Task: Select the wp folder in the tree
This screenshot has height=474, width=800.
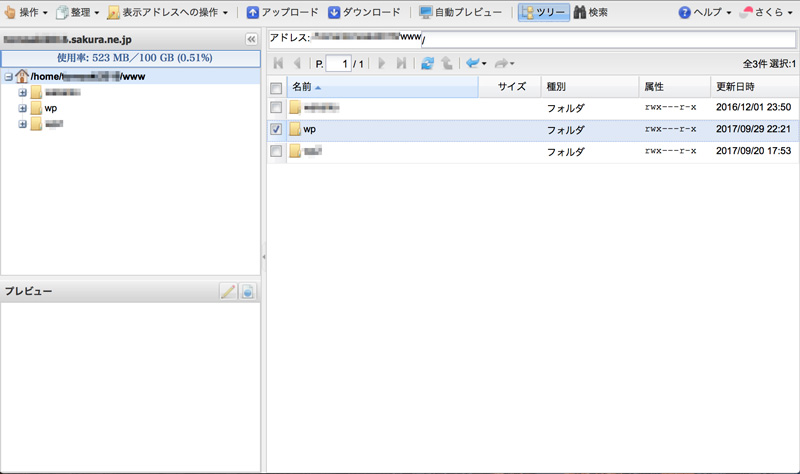Action: [x=51, y=108]
